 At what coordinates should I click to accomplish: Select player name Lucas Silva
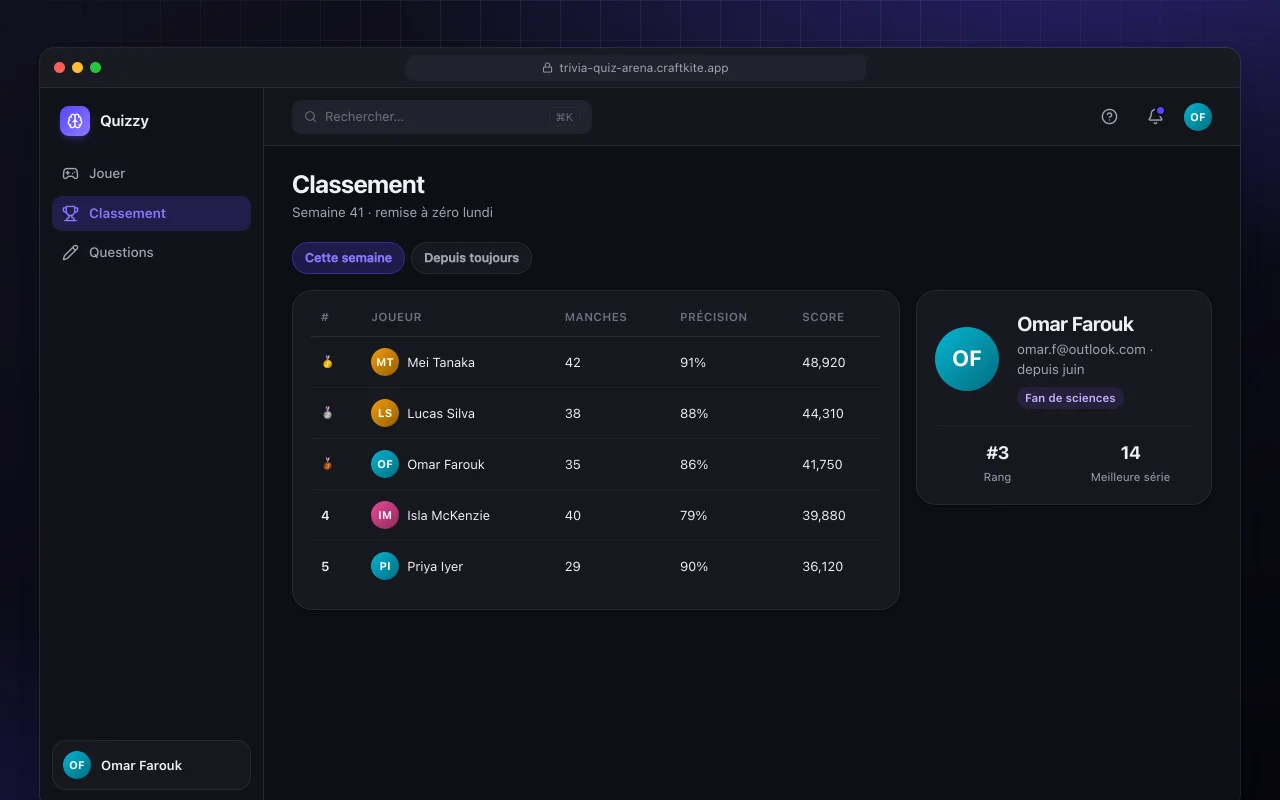point(441,413)
